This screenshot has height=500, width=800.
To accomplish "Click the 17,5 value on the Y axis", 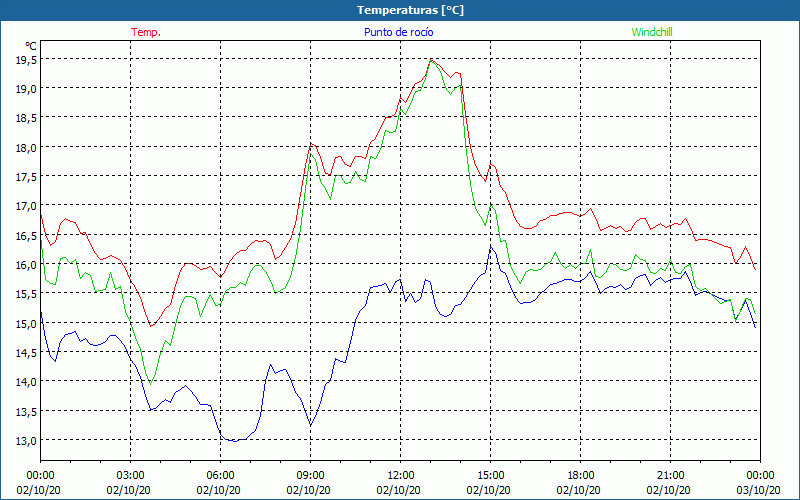I will click(26, 177).
